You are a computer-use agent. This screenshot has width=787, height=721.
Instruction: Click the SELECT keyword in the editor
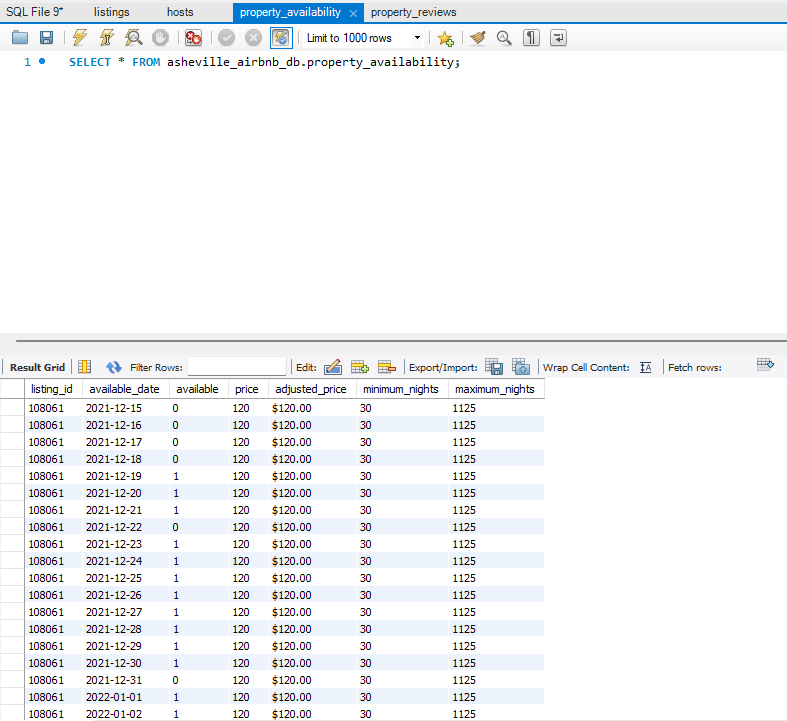90,62
